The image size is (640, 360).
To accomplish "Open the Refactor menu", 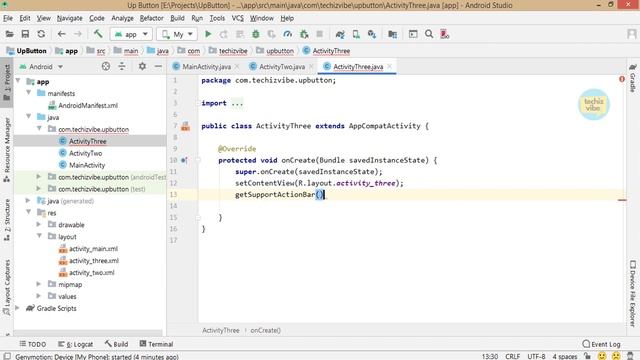I will pyautogui.click(x=151, y=18).
